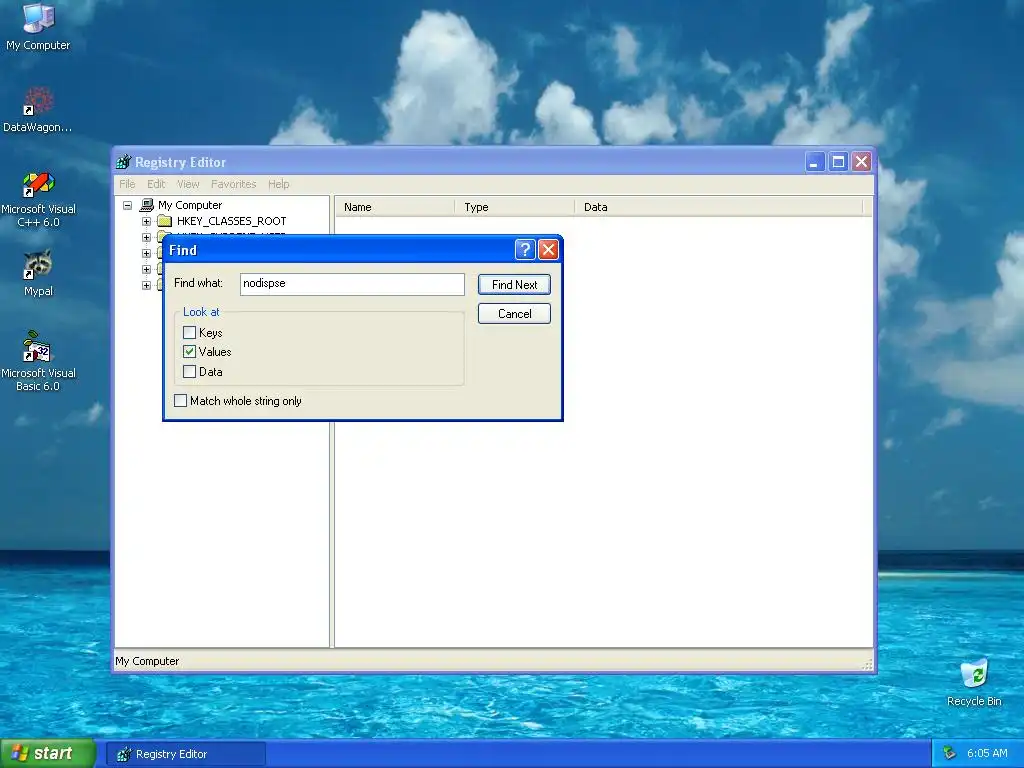Open Microsoft Visual C++ 6.0 shortcut
This screenshot has width=1024, height=768.
pyautogui.click(x=38, y=199)
